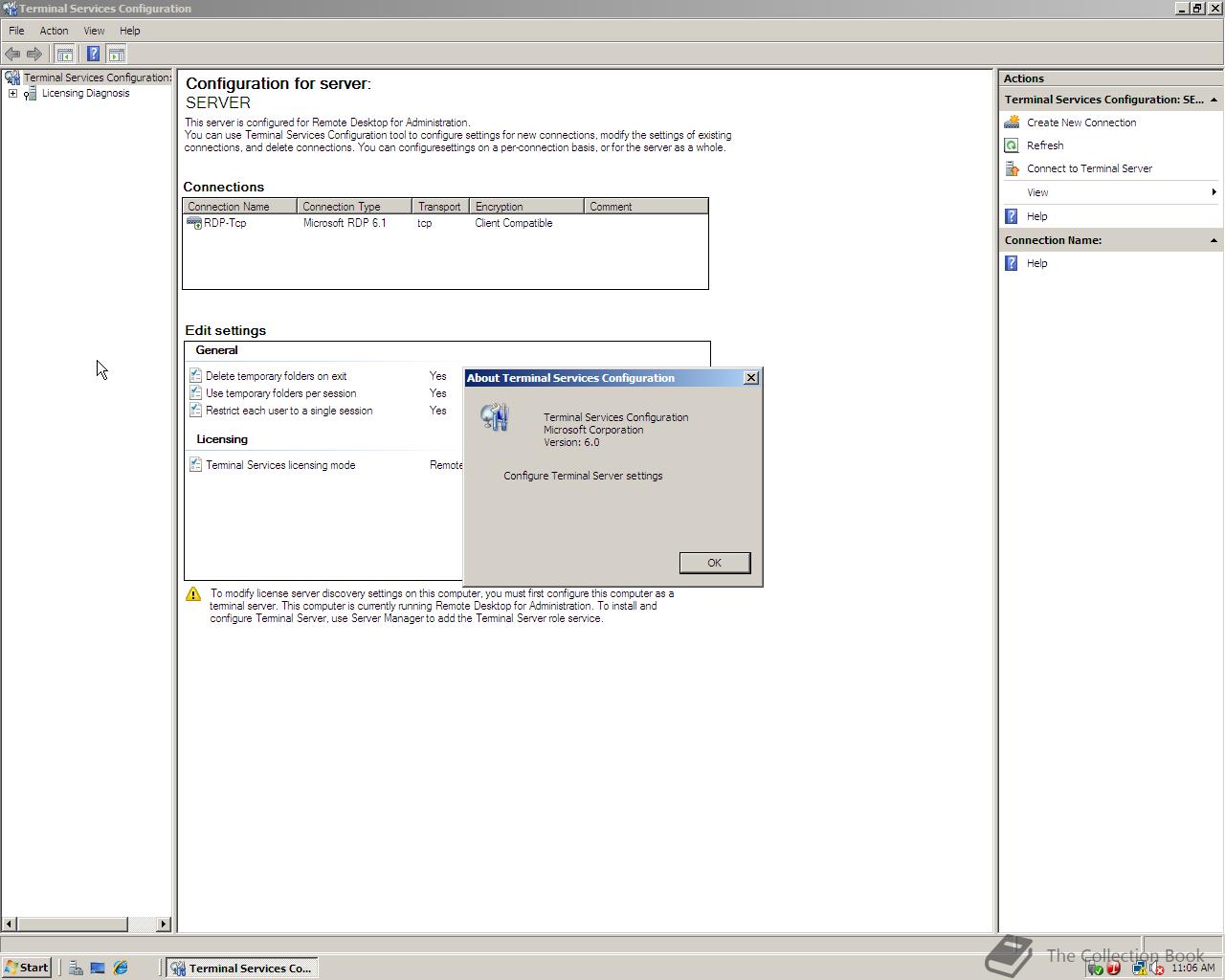
Task: Click the window system icon in title bar
Action: (10, 9)
